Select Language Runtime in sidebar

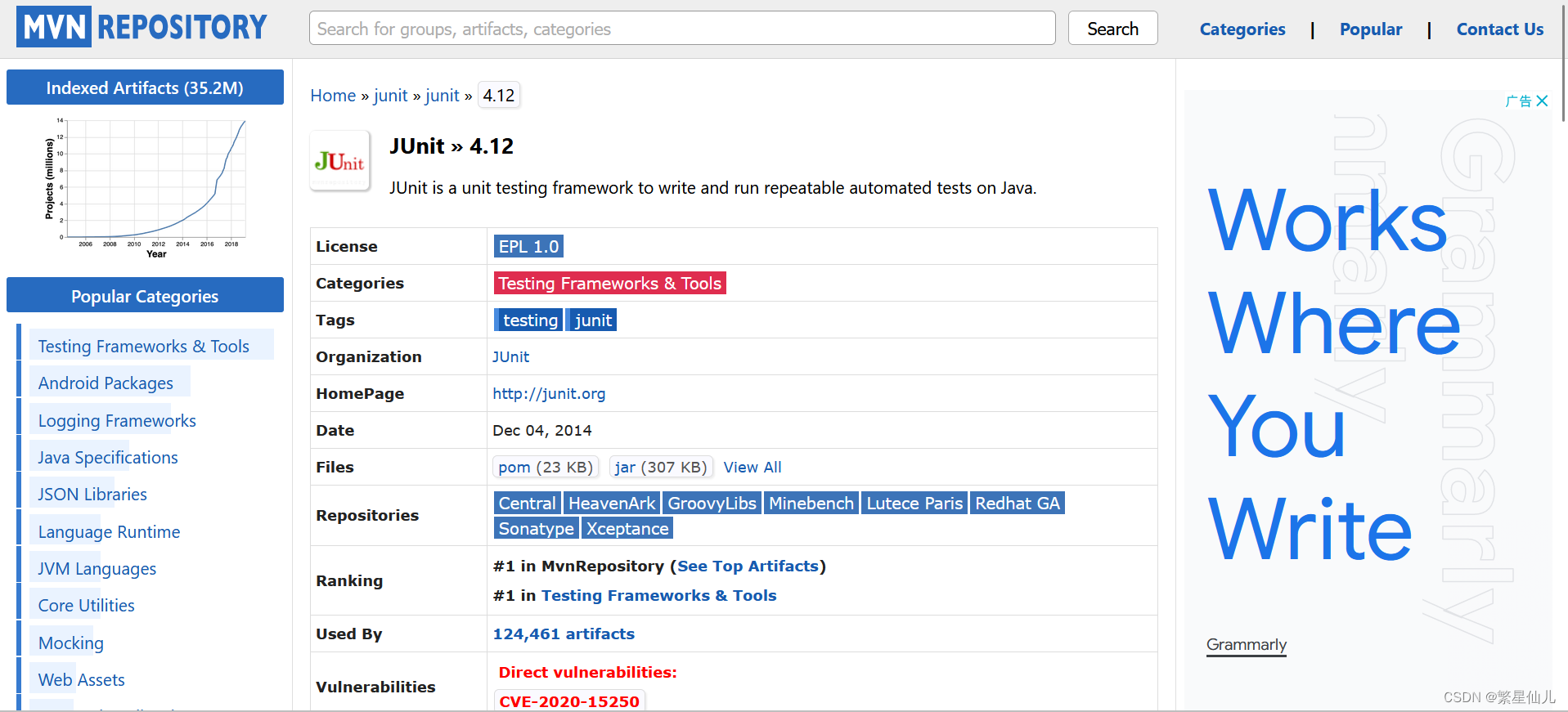(109, 532)
